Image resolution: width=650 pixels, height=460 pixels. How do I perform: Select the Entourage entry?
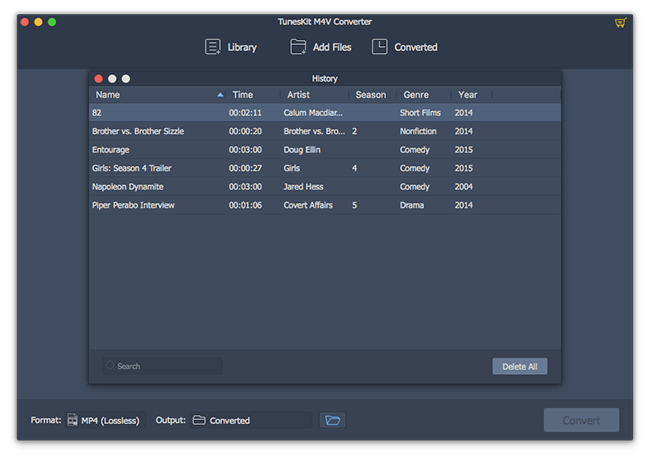tap(325, 150)
